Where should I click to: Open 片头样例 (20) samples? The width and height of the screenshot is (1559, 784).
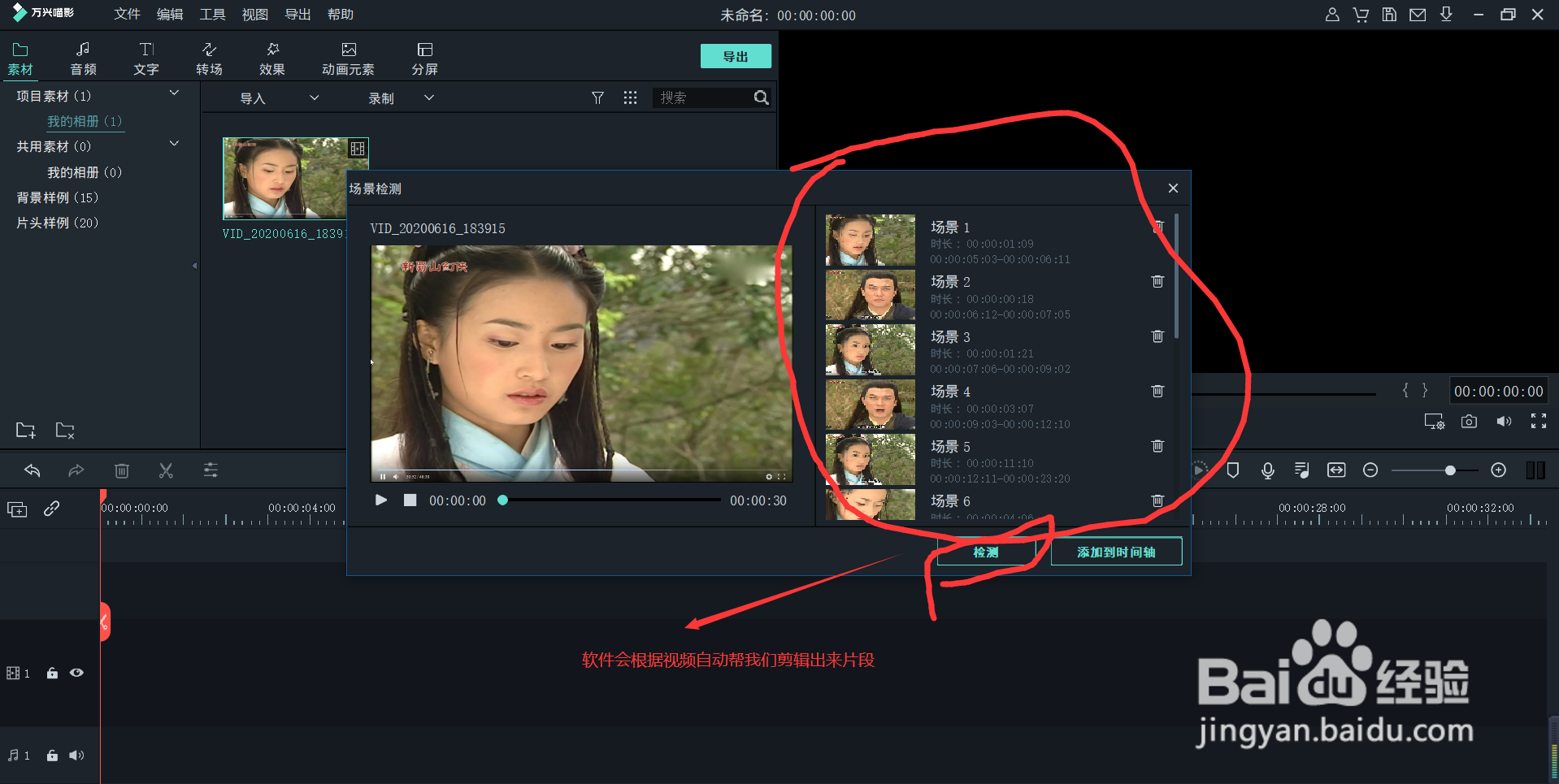click(x=57, y=223)
